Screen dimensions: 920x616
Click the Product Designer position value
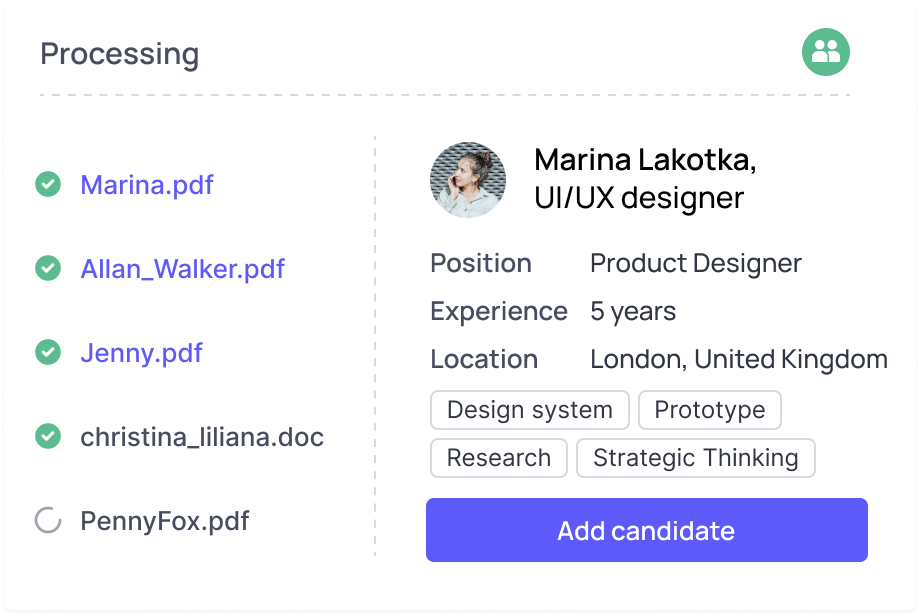point(695,263)
